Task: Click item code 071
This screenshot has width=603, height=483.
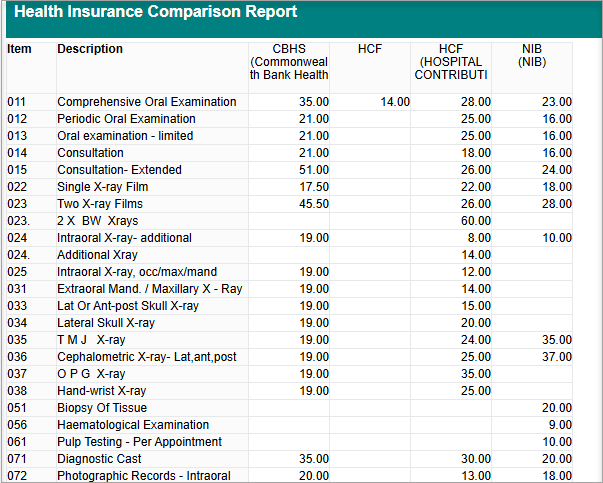Action: pos(17,459)
